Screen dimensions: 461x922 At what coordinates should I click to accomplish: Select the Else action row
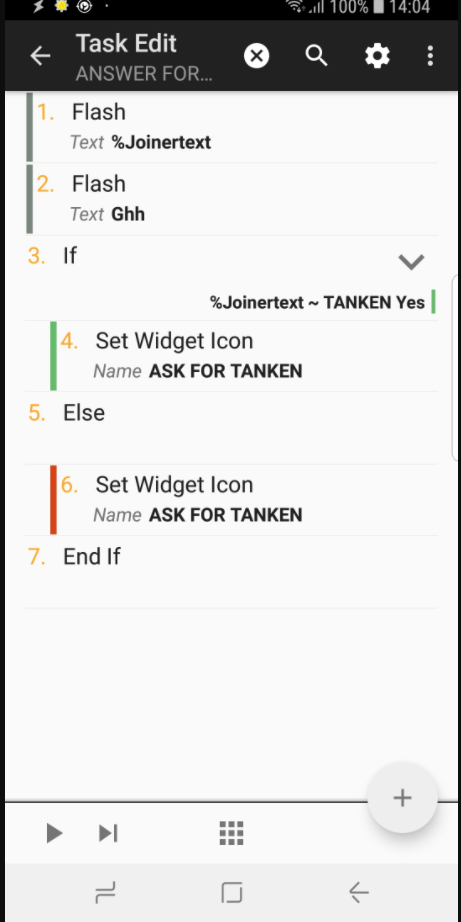pos(232,428)
